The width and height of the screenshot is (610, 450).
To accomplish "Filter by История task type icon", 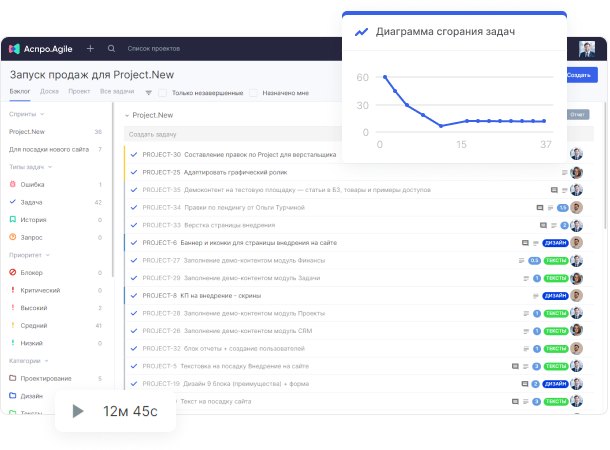I will 12,219.
